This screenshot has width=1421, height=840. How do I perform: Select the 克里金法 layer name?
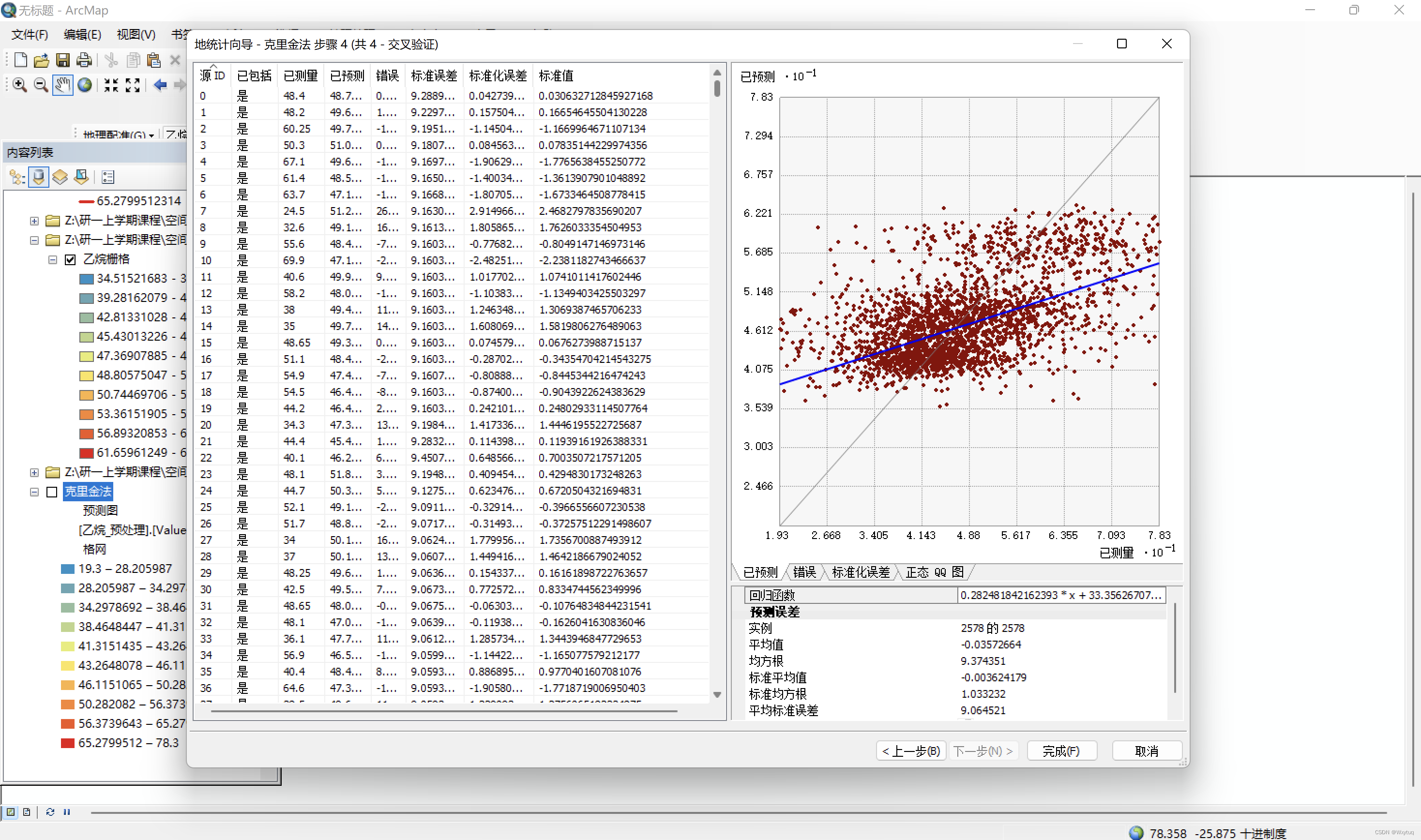(88, 492)
